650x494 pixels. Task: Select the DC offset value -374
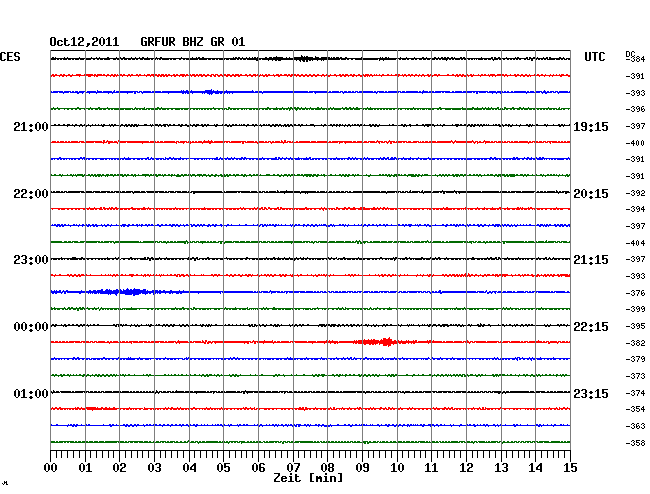[635, 393]
